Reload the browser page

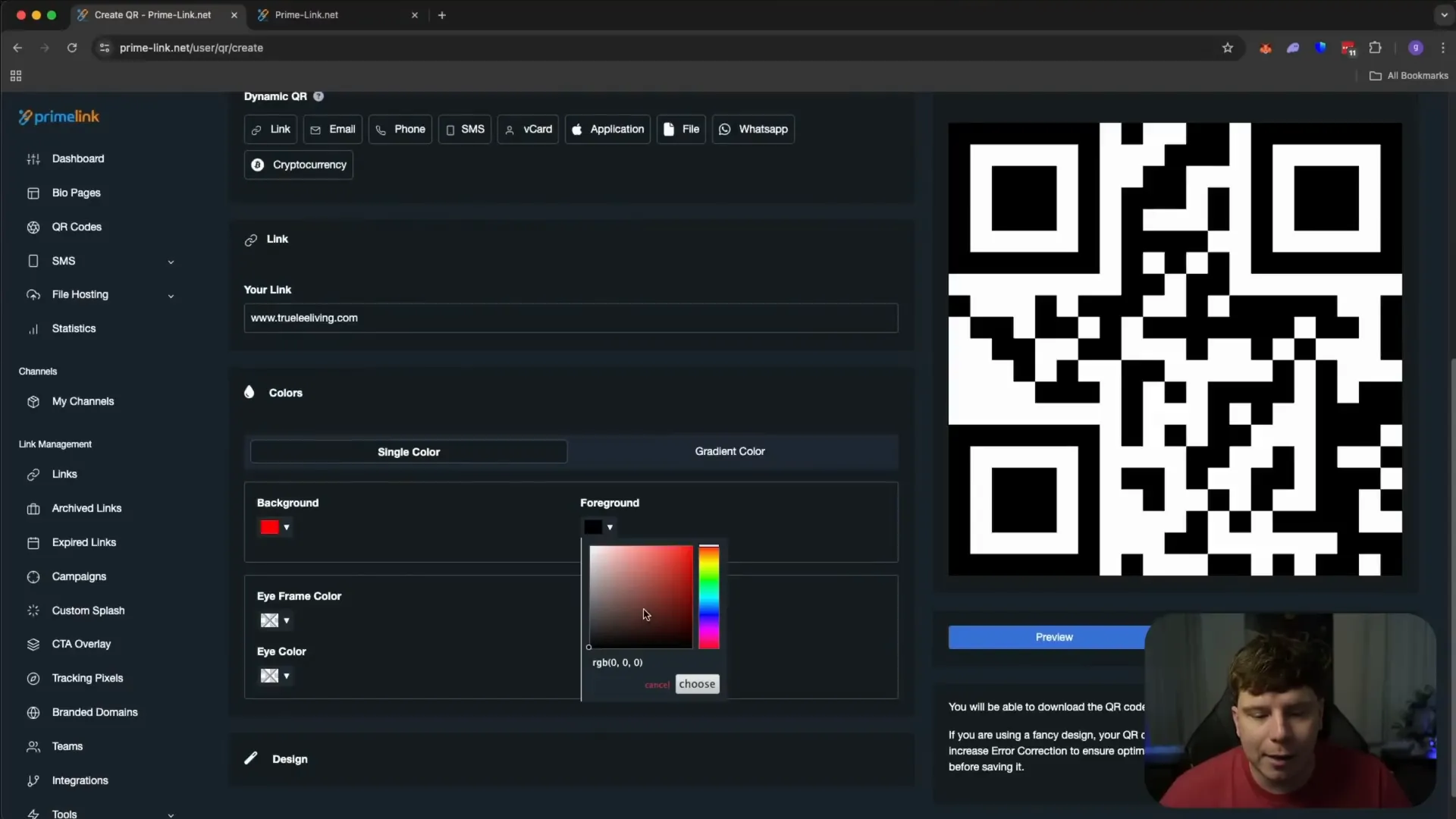pos(72,48)
